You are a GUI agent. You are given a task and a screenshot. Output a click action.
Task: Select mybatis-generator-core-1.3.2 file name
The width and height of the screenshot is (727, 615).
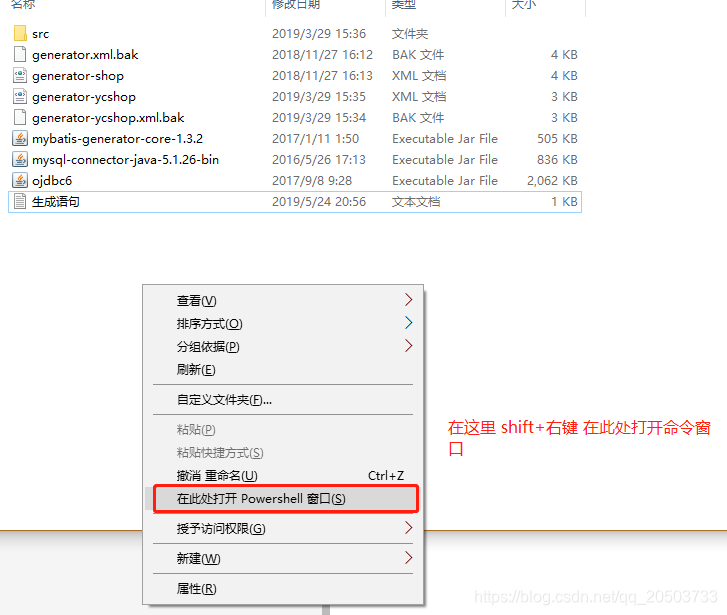(117, 139)
